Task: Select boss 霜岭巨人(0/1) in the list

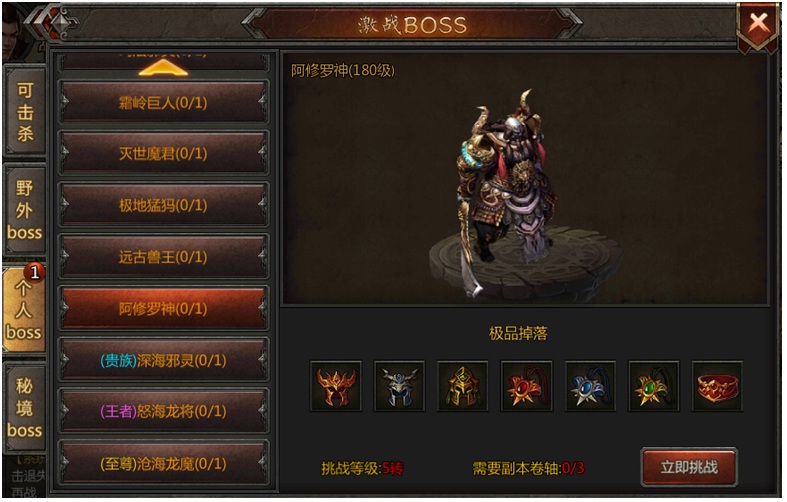Action: [164, 102]
